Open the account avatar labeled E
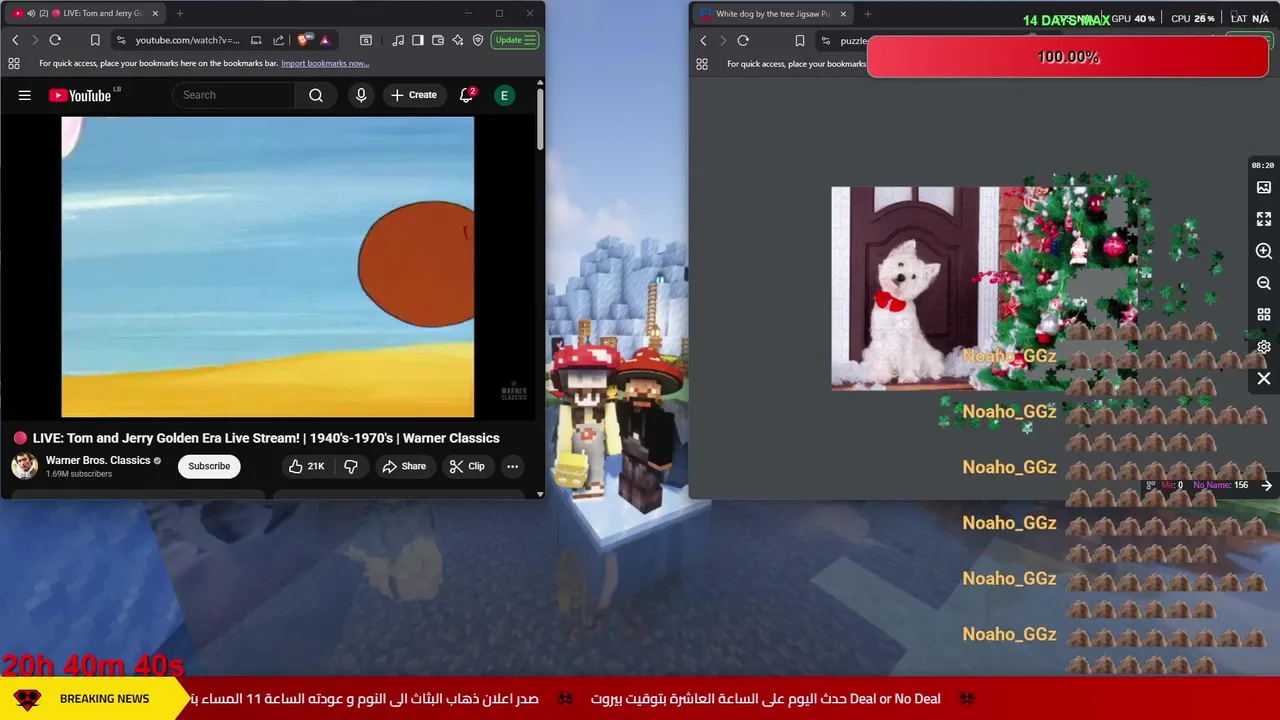The image size is (1280, 720). [504, 95]
